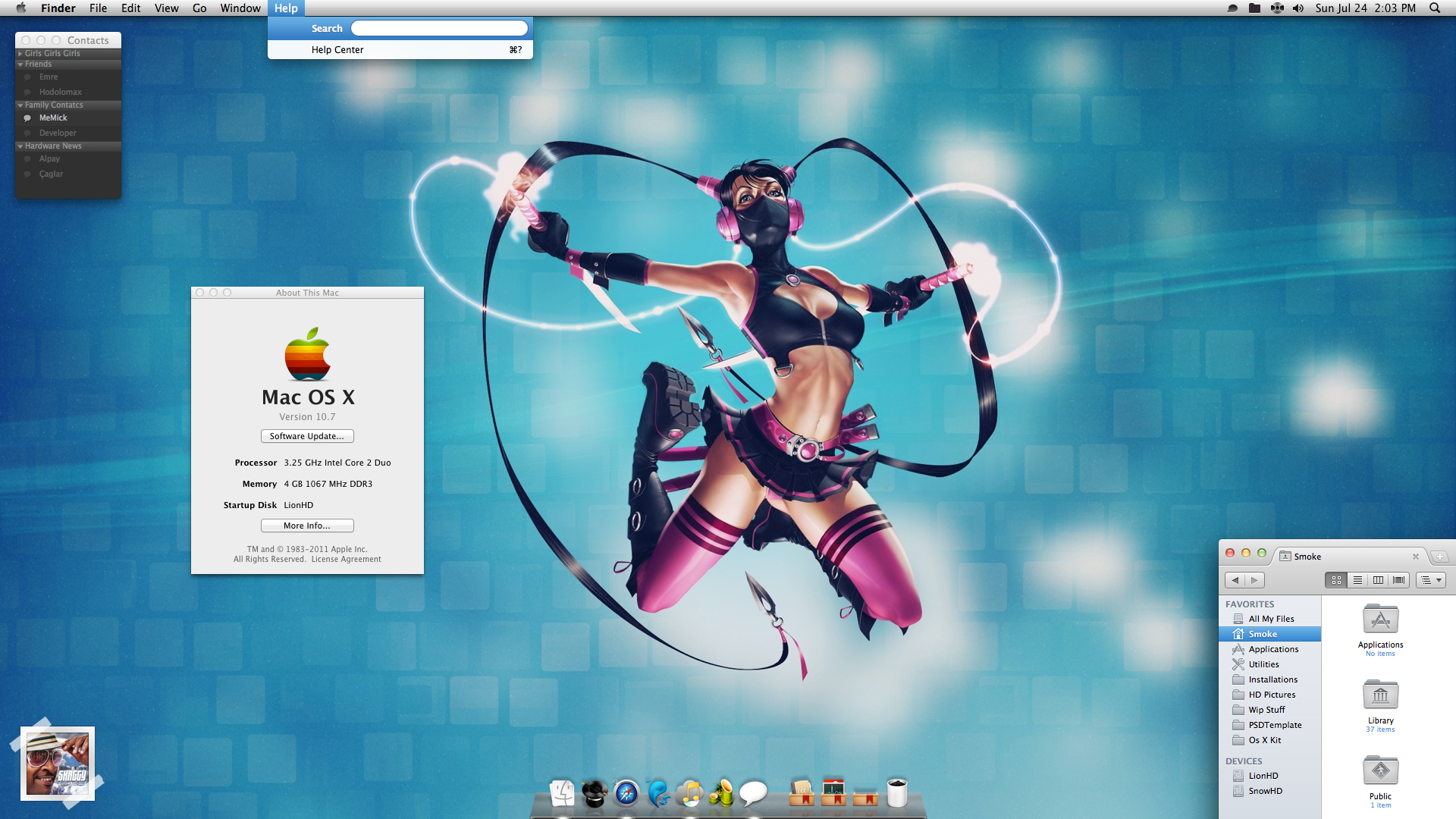Click the volume icon in menu bar
The height and width of the screenshot is (819, 1456).
click(x=1298, y=8)
